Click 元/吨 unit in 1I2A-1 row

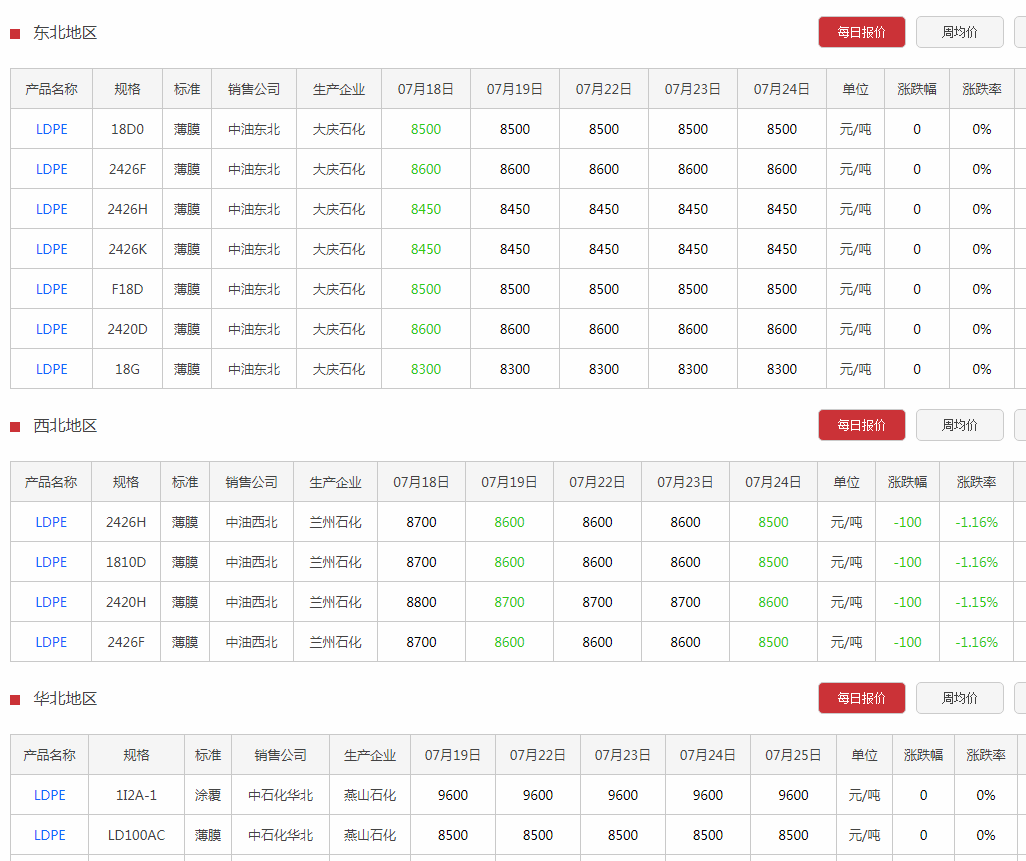[864, 795]
